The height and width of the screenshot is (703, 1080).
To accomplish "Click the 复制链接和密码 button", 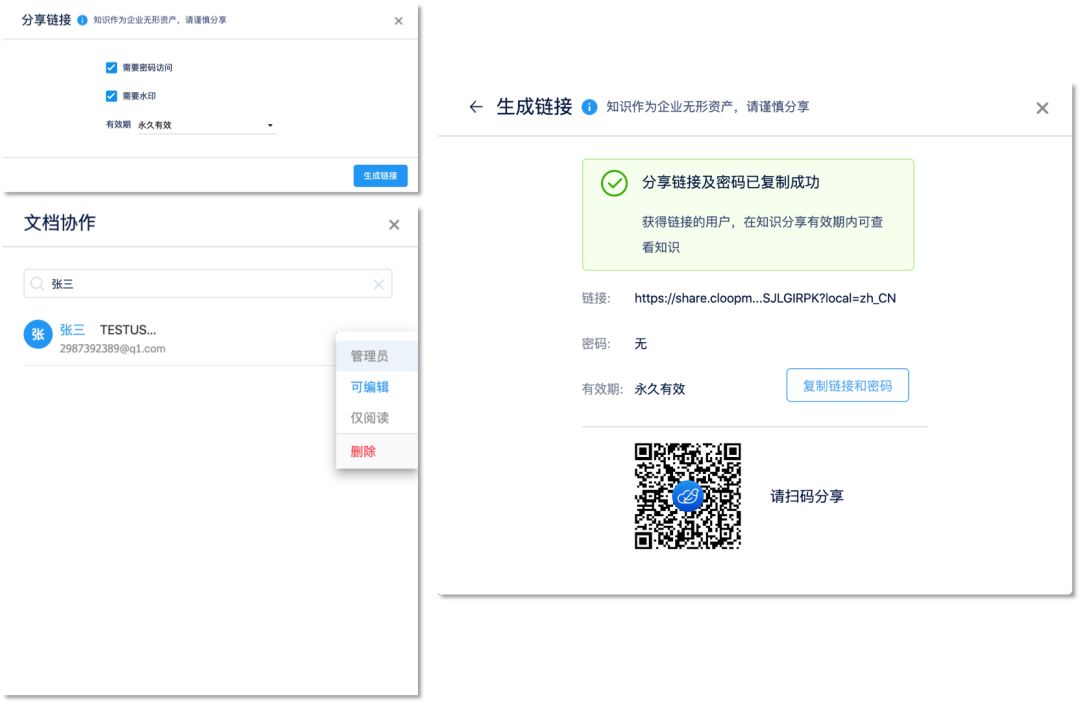I will (x=847, y=385).
